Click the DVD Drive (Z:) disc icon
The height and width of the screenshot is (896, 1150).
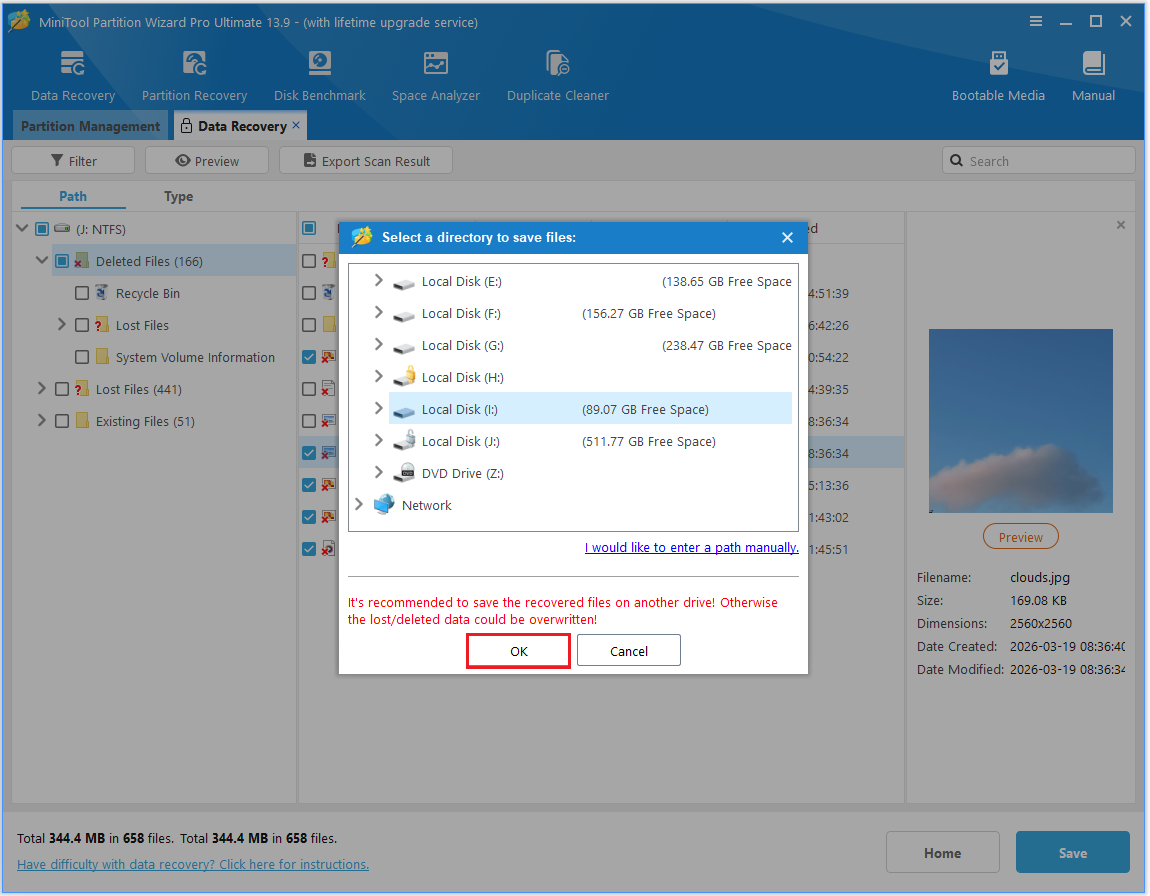405,473
